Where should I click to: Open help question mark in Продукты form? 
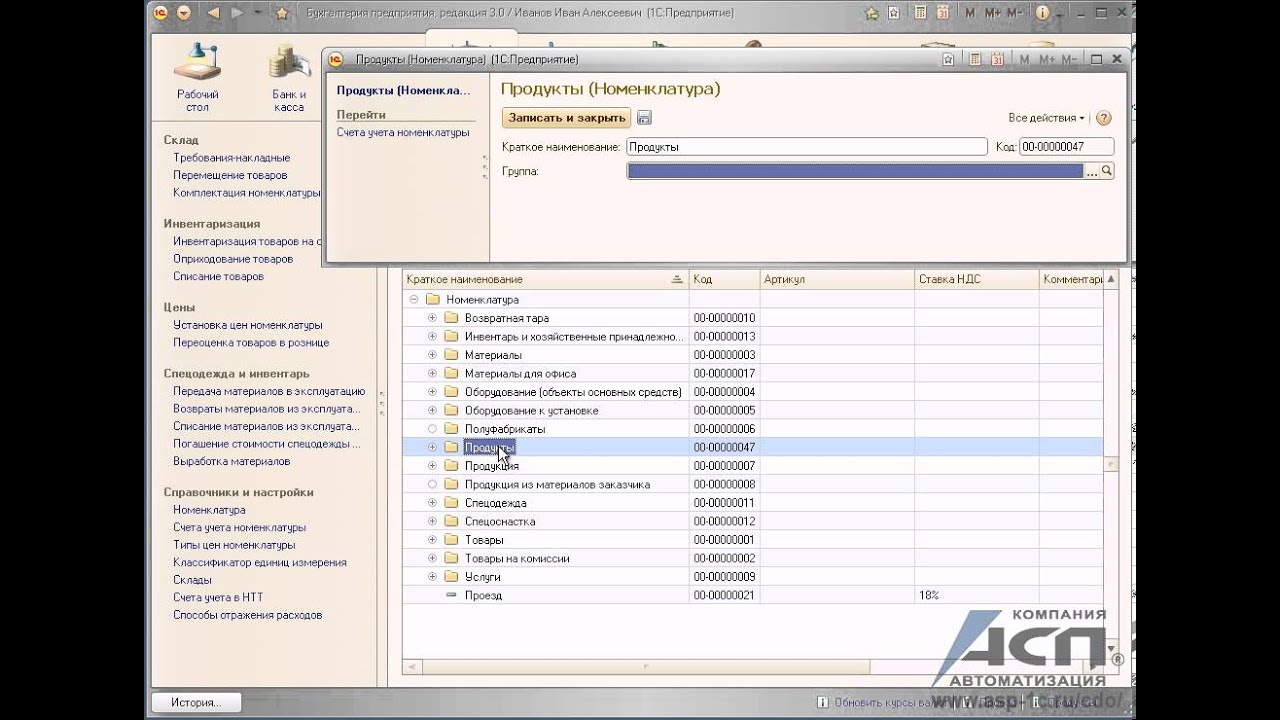pos(1104,118)
